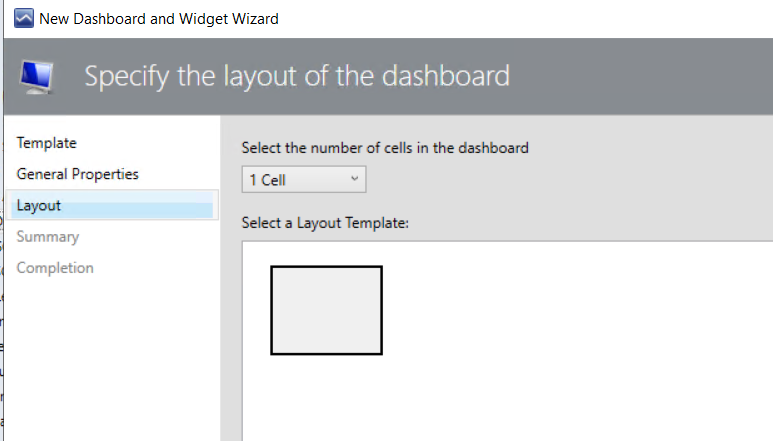Choose the single-cell layout template thumbnail
Screen dimensions: 773x441
coord(326,310)
